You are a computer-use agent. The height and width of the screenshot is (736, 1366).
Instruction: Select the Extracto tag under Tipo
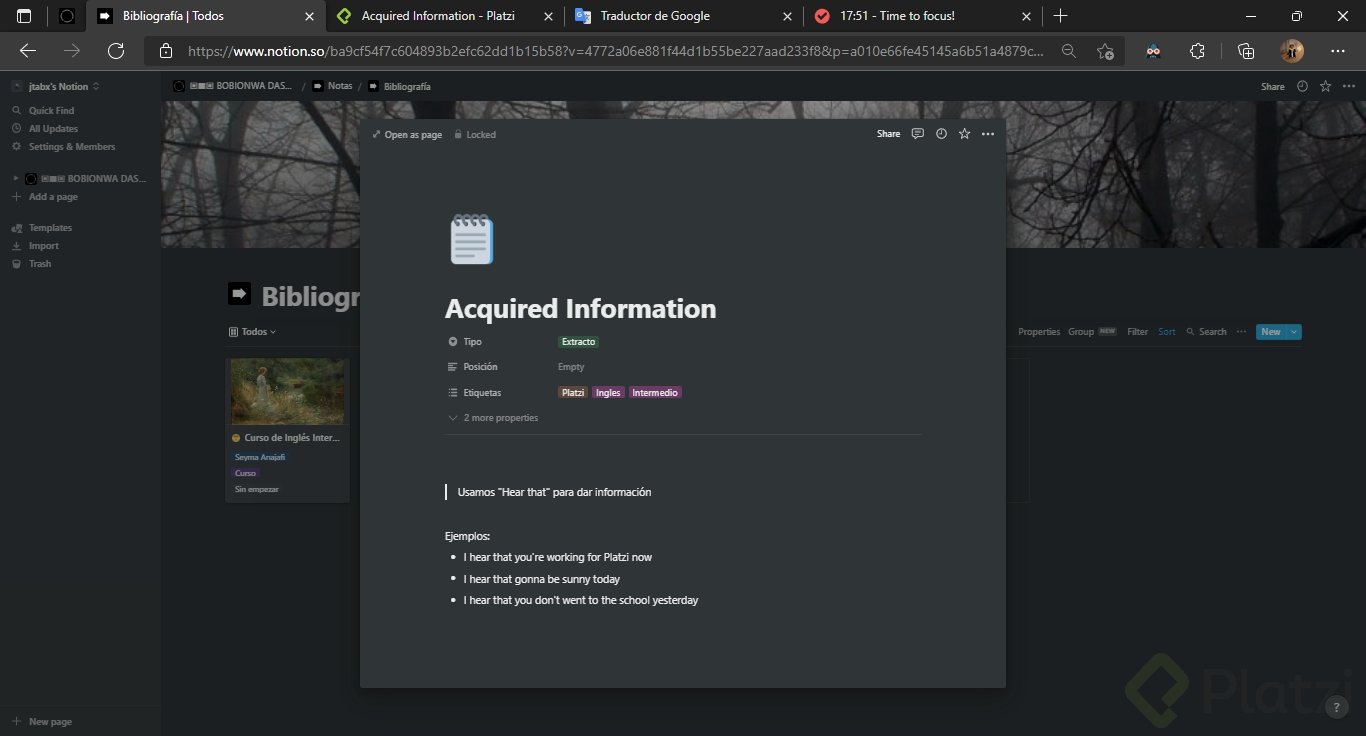coord(578,341)
